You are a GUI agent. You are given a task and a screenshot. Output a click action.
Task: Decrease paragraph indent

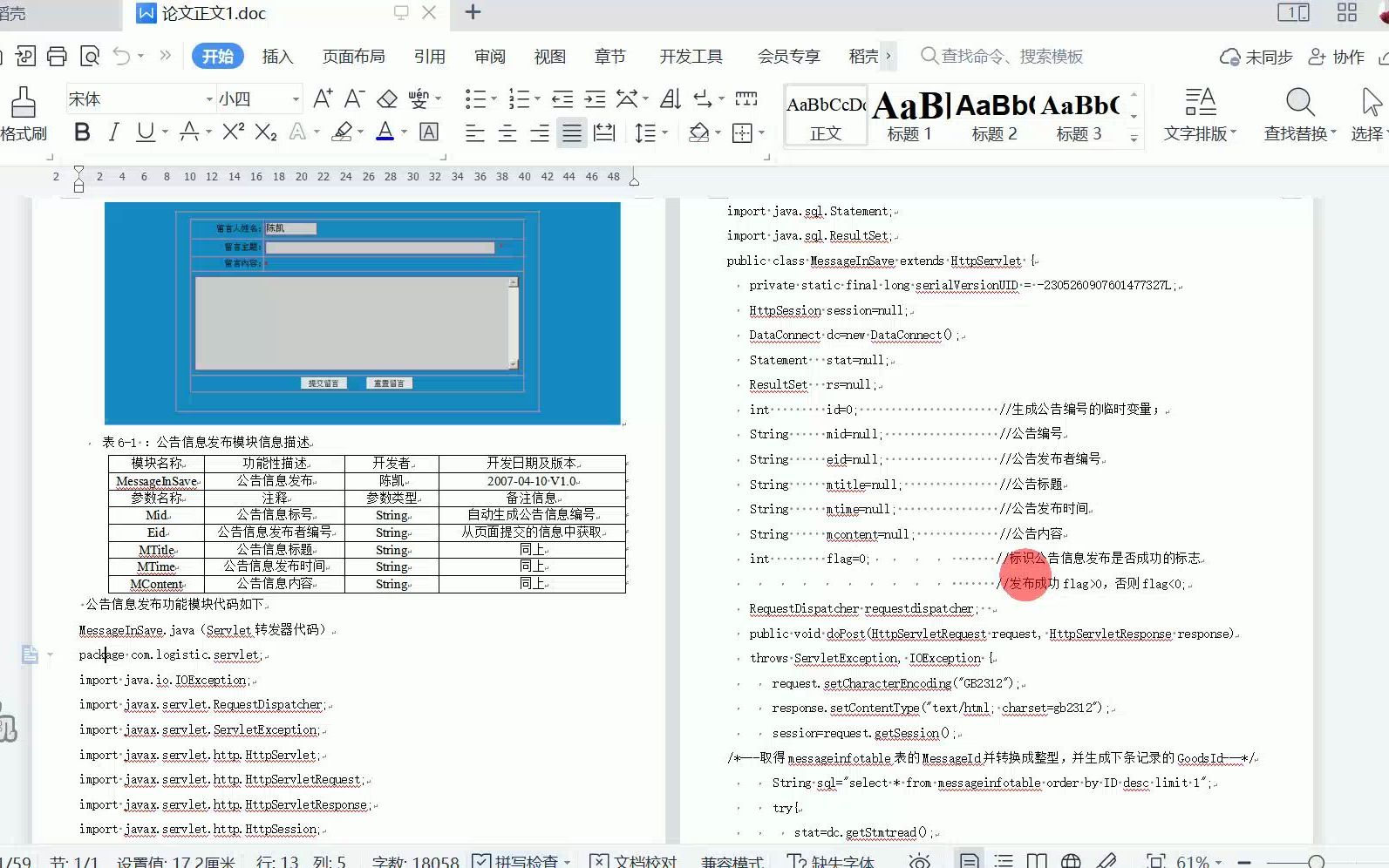tap(563, 98)
